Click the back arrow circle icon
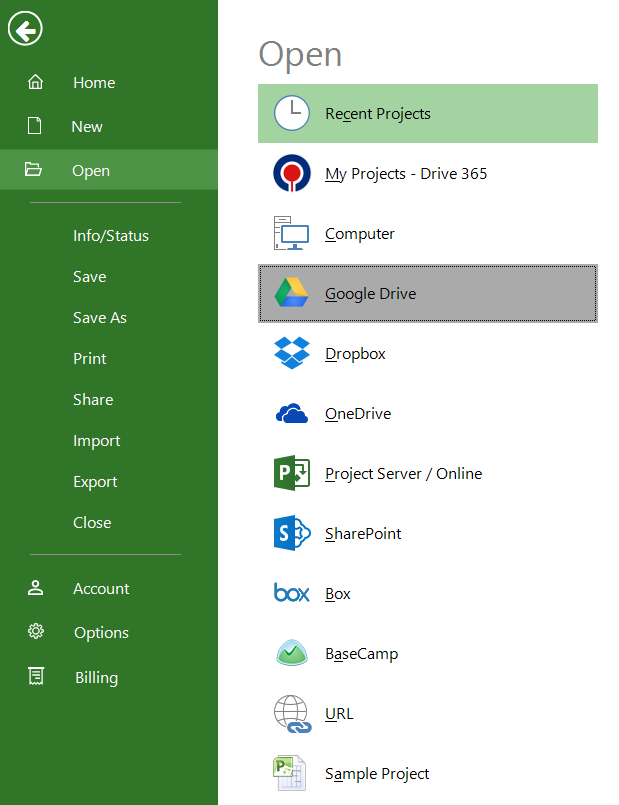Image resolution: width=619 pixels, height=805 pixels. (25, 28)
